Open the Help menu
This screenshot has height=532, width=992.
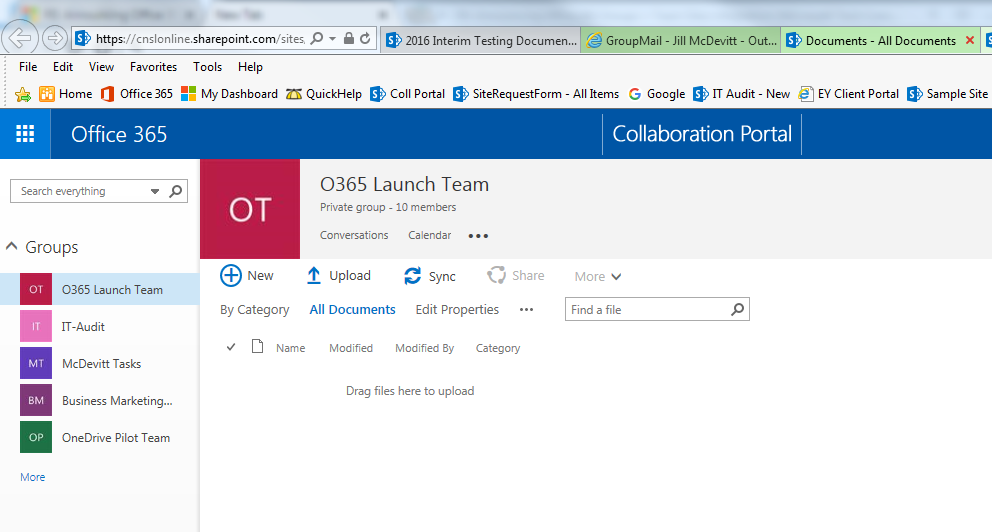coord(250,67)
